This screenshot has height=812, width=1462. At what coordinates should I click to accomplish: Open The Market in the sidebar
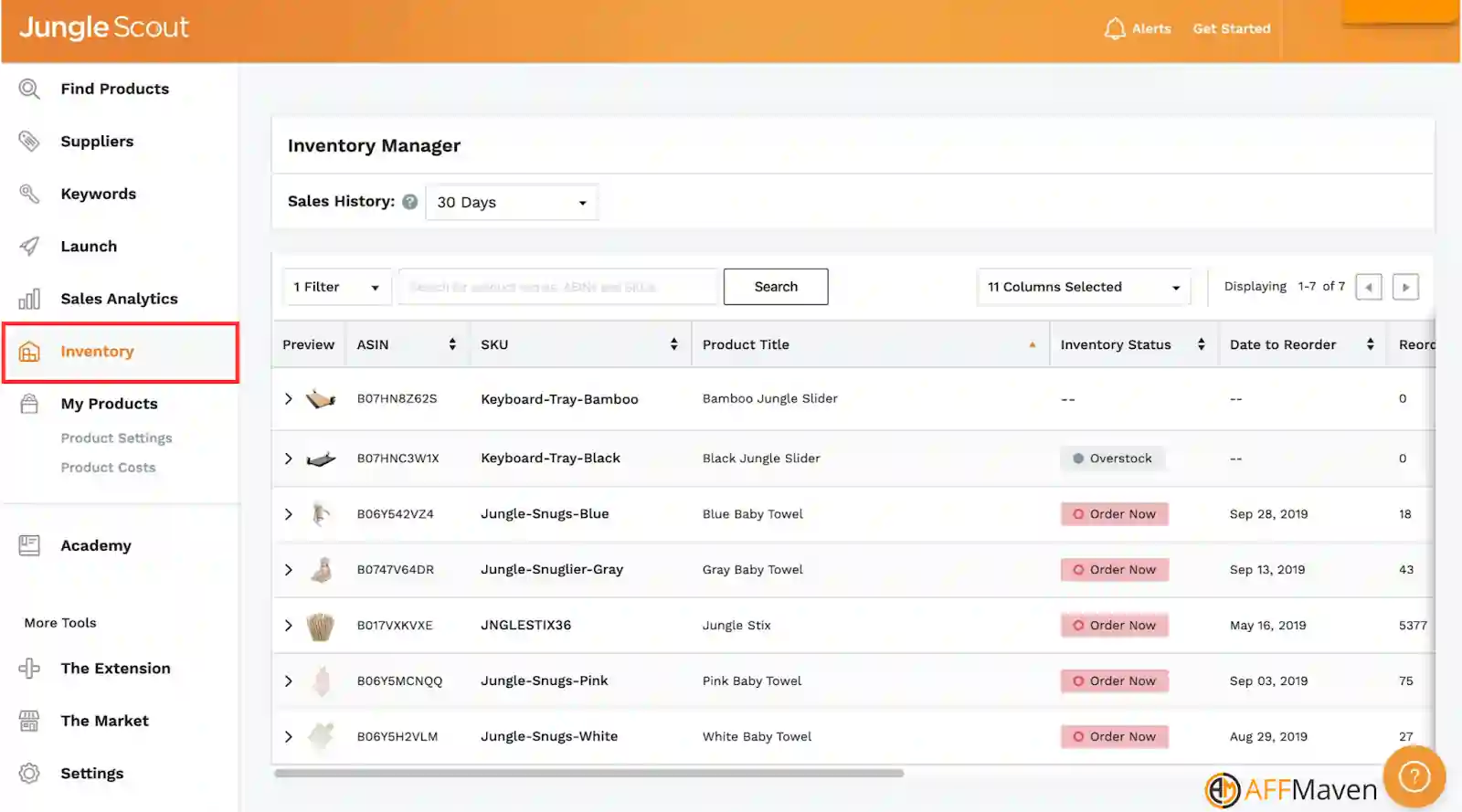(x=104, y=721)
